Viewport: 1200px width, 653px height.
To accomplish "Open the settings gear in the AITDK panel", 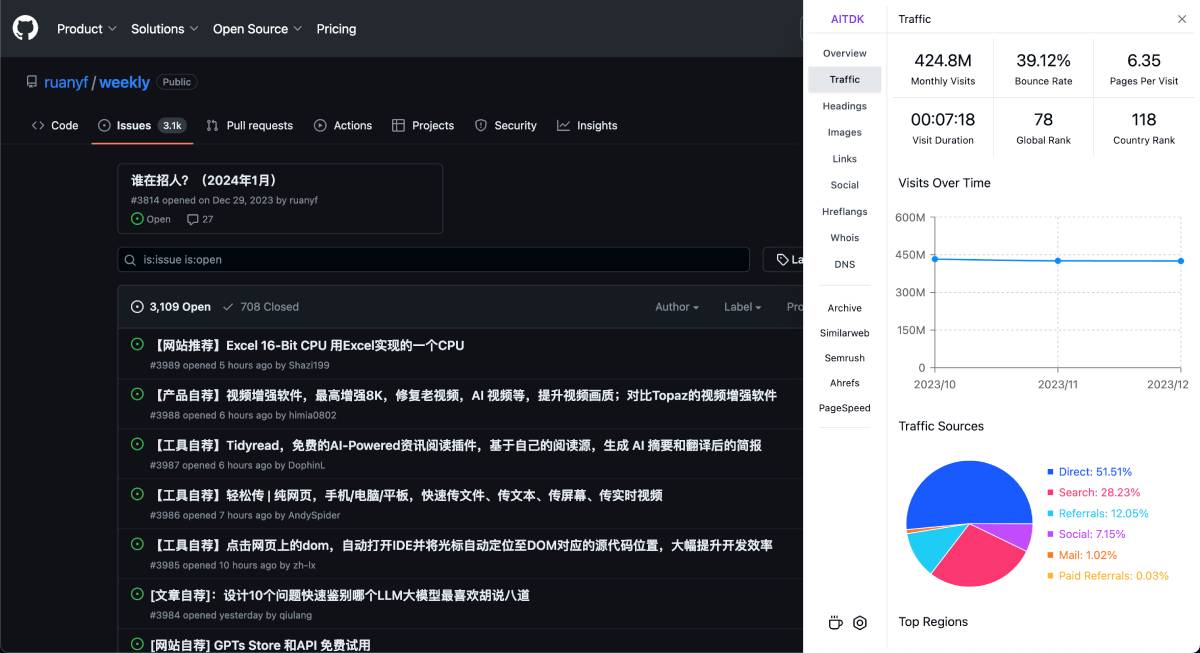I will point(860,622).
